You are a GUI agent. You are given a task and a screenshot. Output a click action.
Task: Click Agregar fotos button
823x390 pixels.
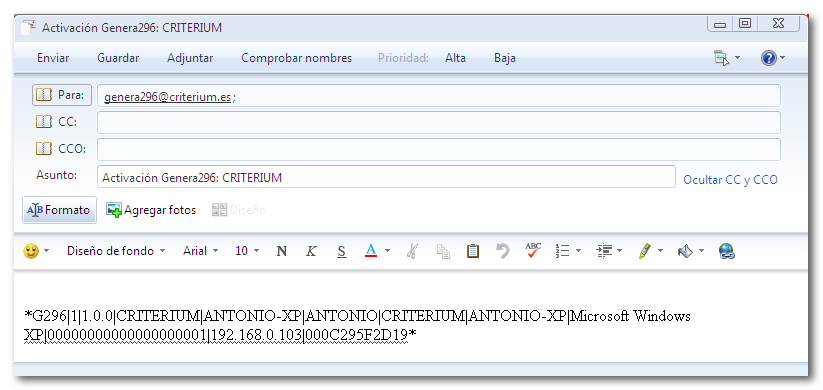pos(151,210)
